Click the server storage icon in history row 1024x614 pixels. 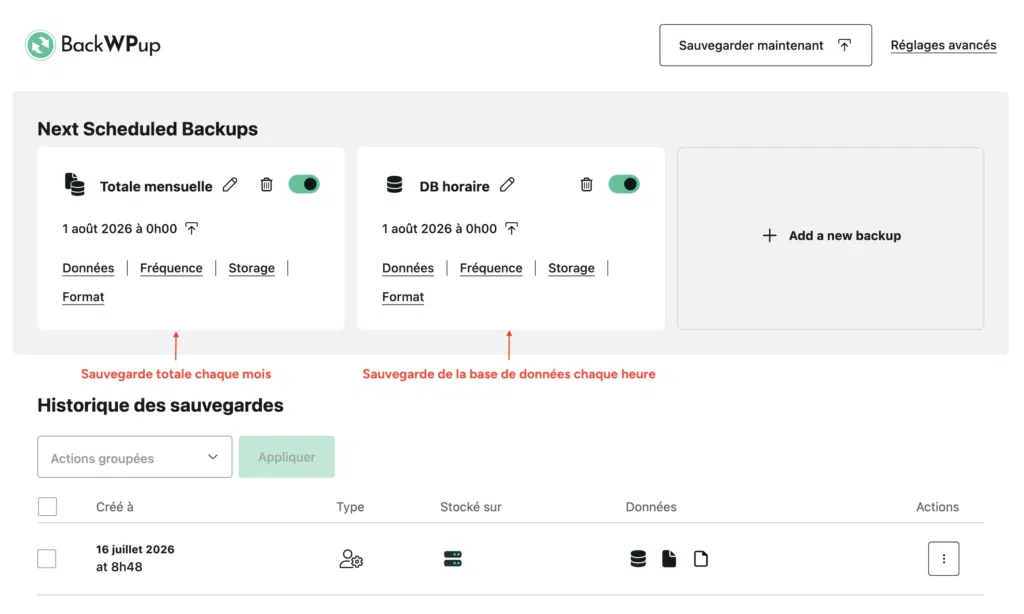pos(453,558)
